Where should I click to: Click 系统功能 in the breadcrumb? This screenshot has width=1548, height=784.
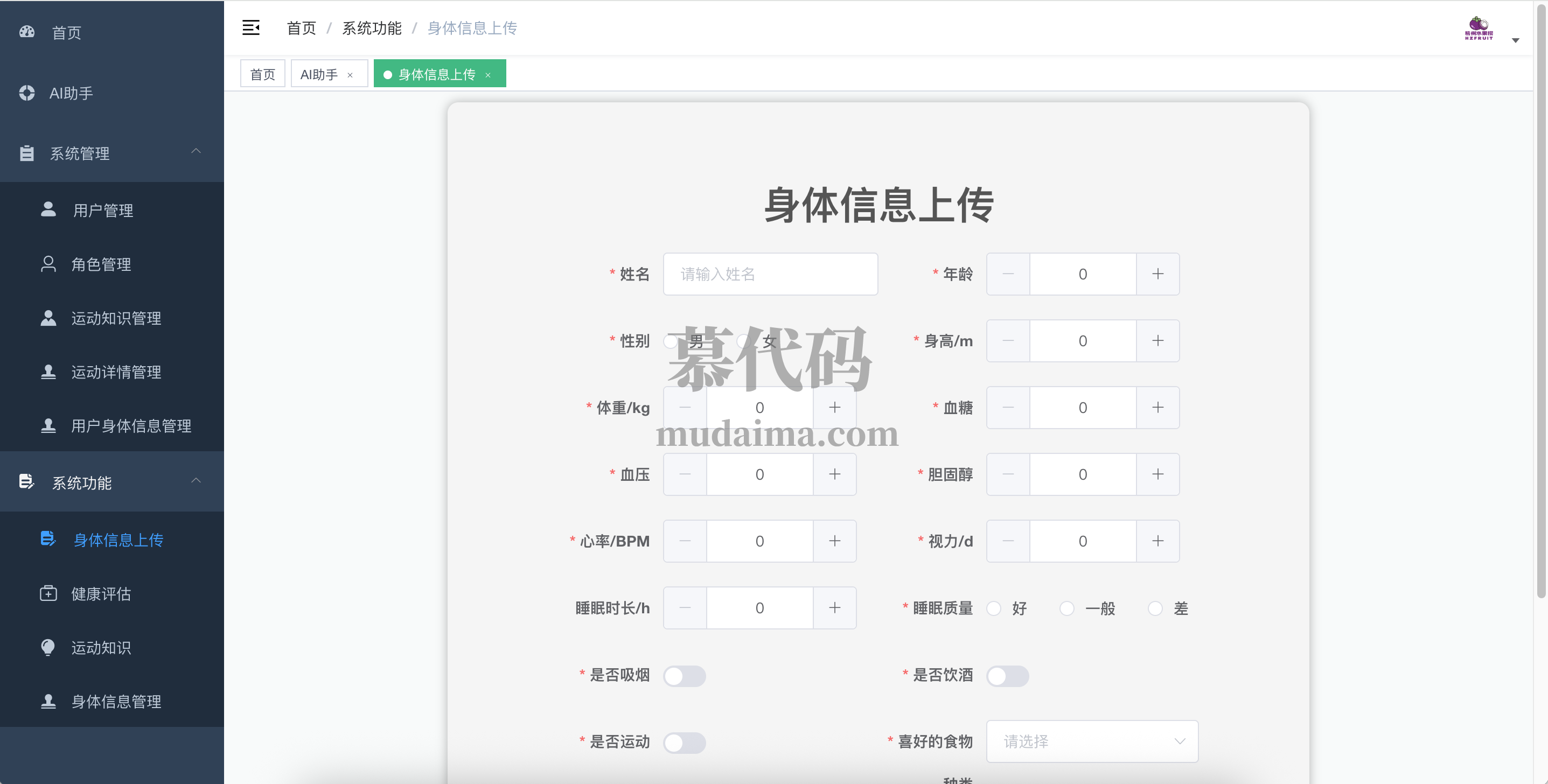pyautogui.click(x=371, y=28)
